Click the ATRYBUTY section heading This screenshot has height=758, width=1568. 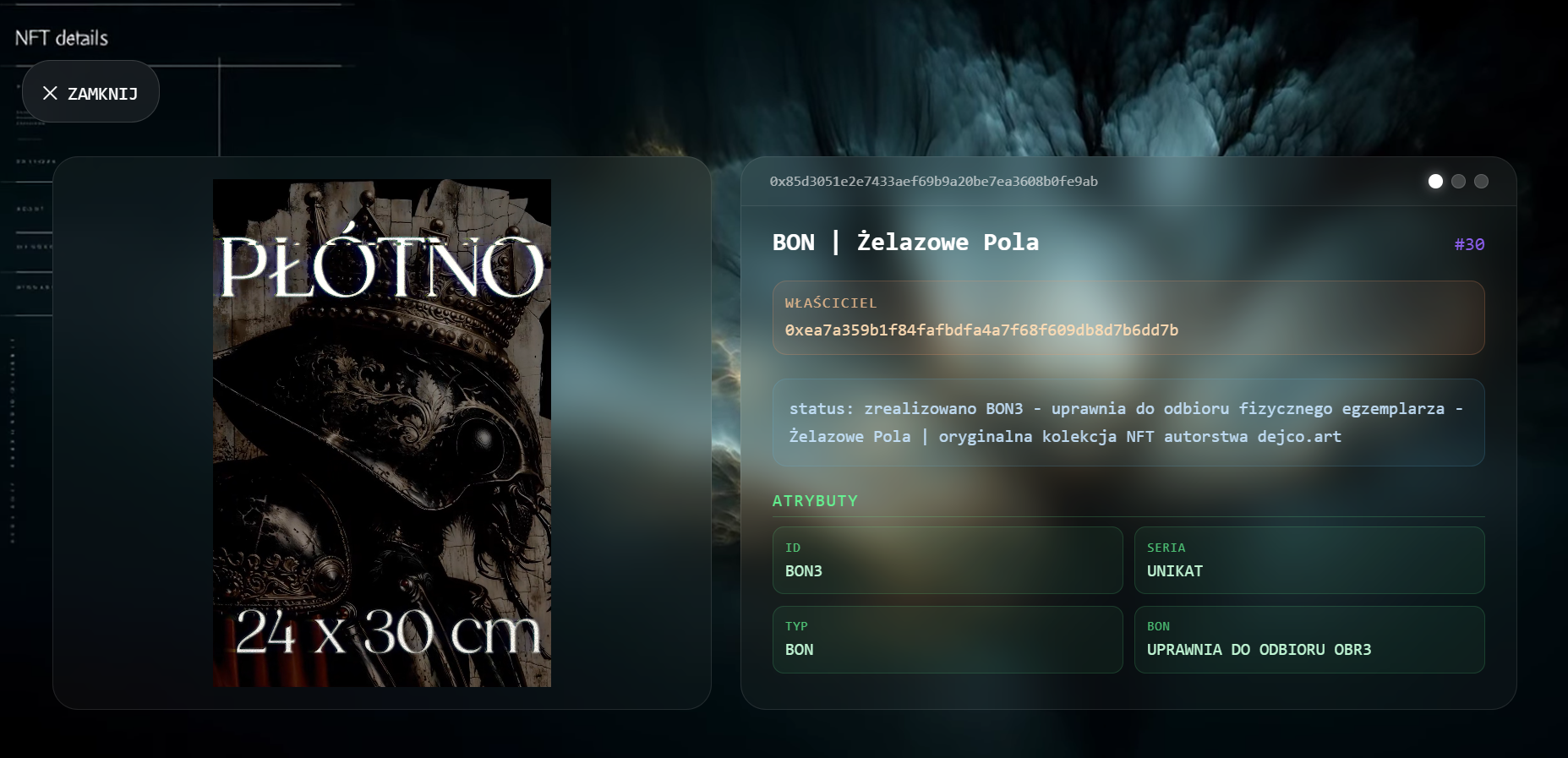click(815, 501)
